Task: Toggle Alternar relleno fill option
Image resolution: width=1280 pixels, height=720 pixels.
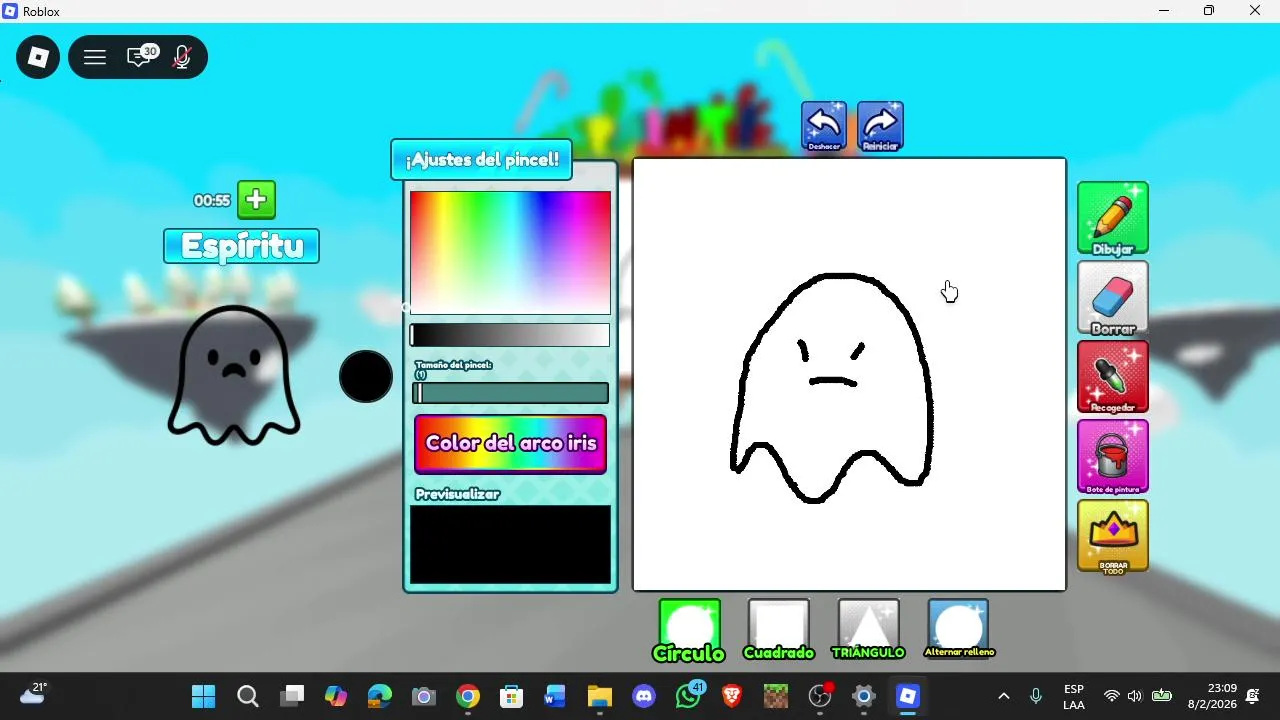Action: [x=958, y=629]
